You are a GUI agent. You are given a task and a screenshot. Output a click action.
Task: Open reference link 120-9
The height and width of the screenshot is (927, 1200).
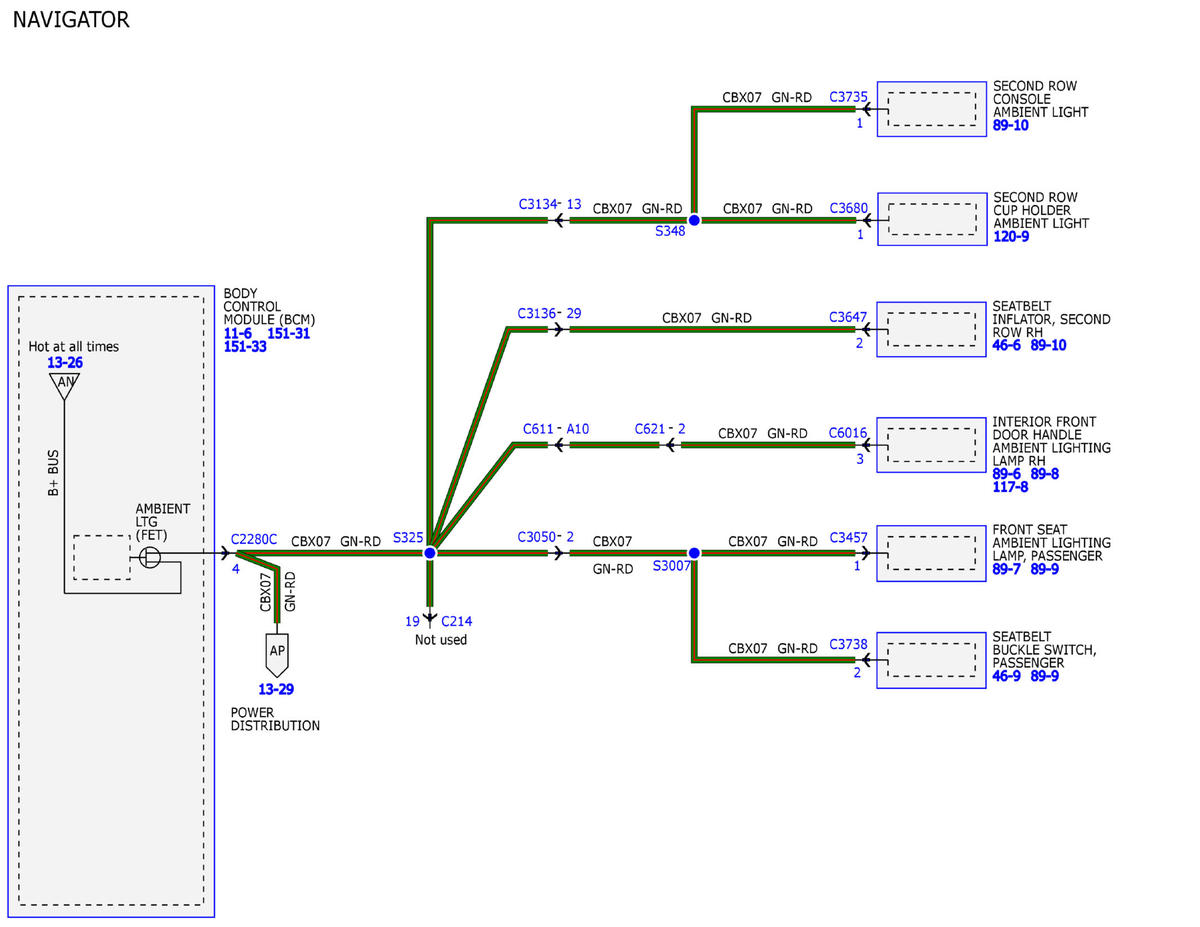click(x=1011, y=236)
